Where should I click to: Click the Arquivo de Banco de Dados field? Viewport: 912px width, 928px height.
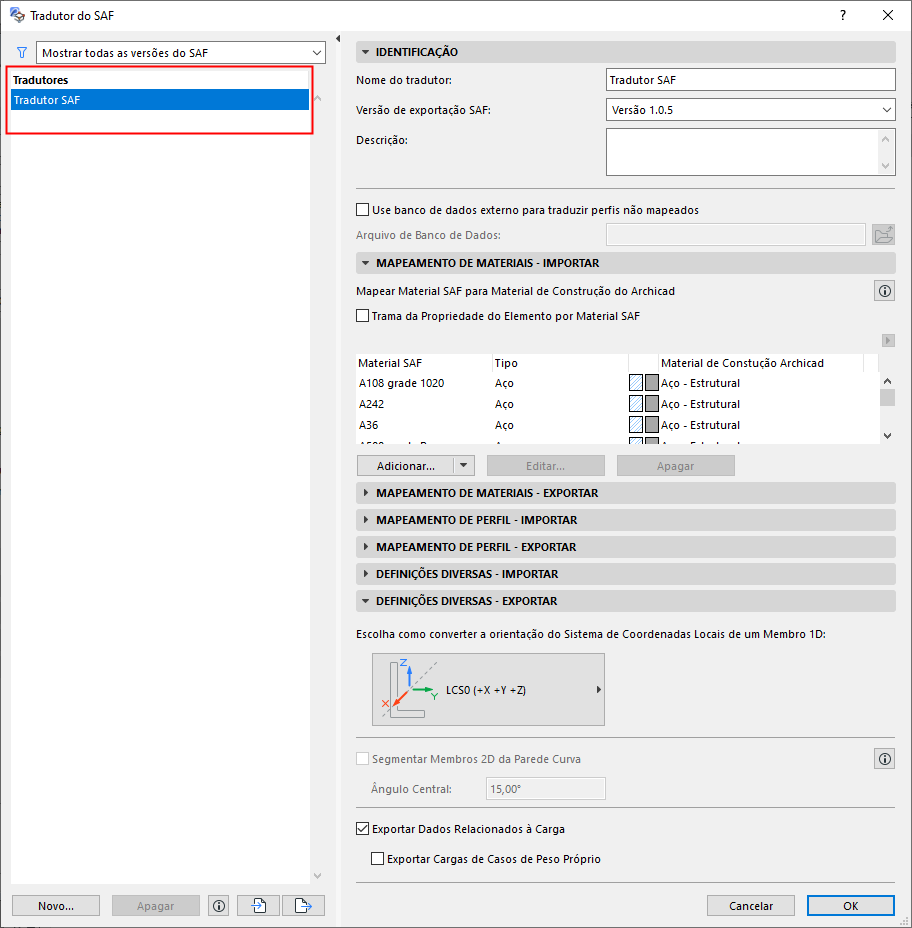point(736,235)
